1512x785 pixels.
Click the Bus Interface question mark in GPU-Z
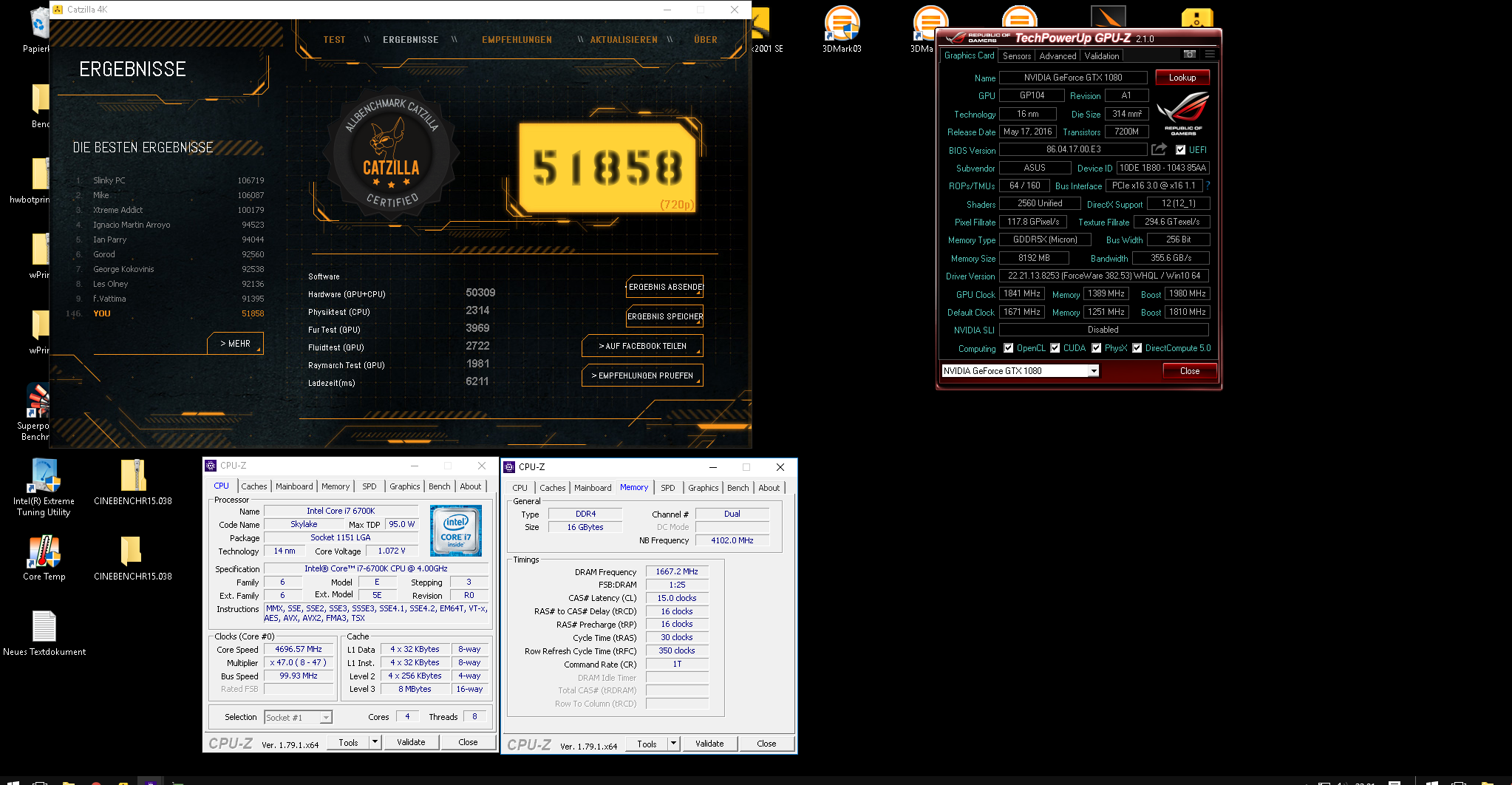tap(1208, 186)
